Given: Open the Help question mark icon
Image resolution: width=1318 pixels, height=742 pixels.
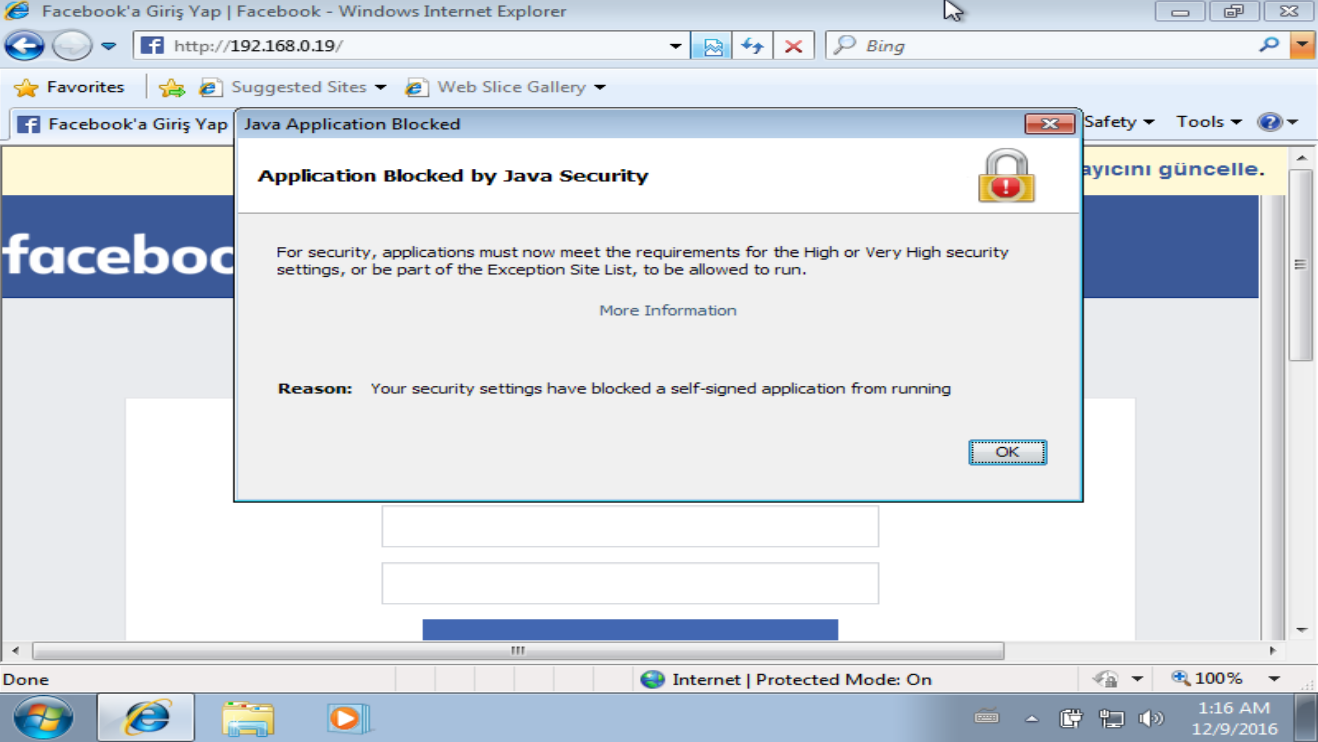Looking at the screenshot, I should [x=1269, y=122].
